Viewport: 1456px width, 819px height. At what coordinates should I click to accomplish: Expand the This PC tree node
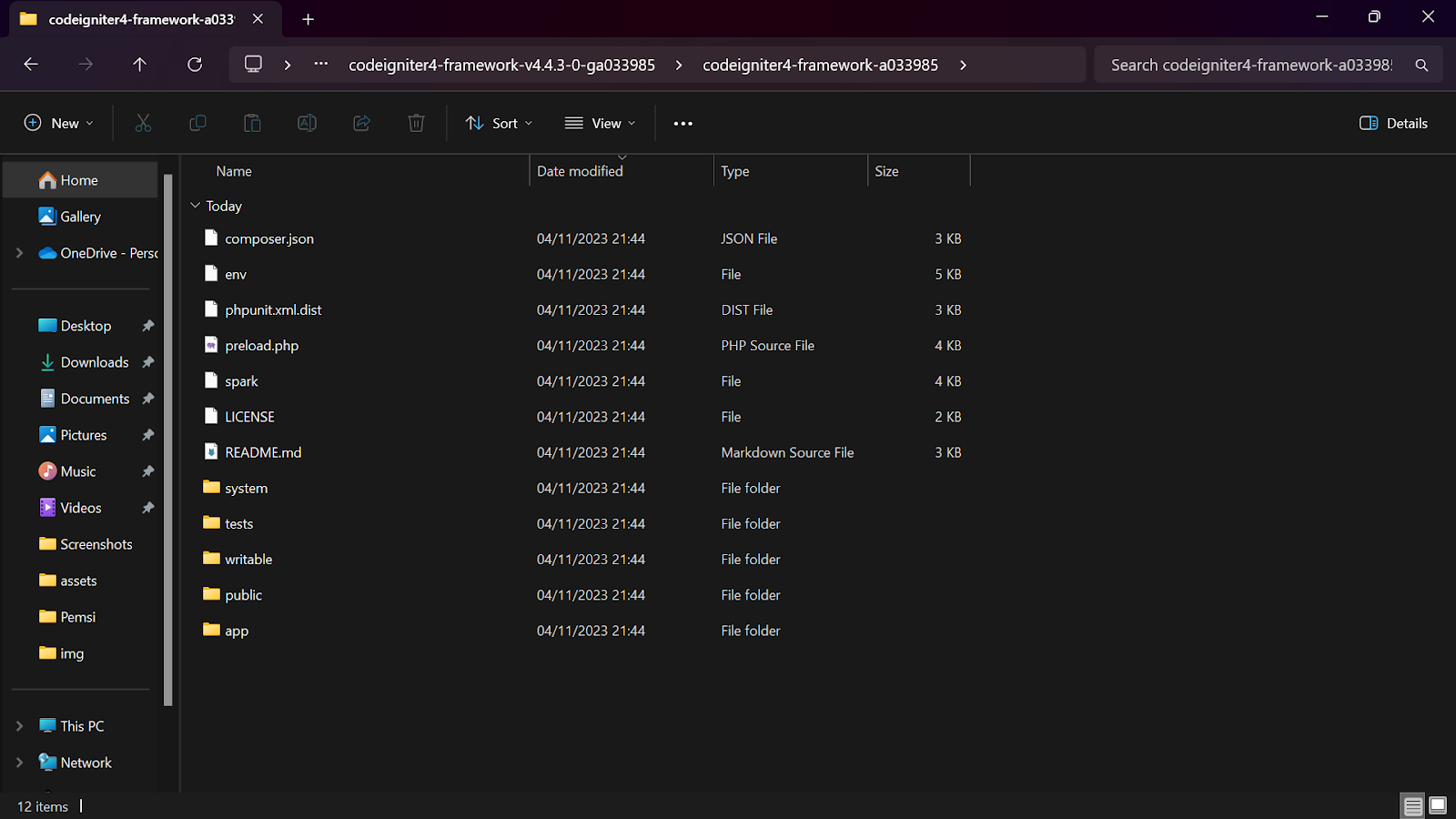pos(19,726)
